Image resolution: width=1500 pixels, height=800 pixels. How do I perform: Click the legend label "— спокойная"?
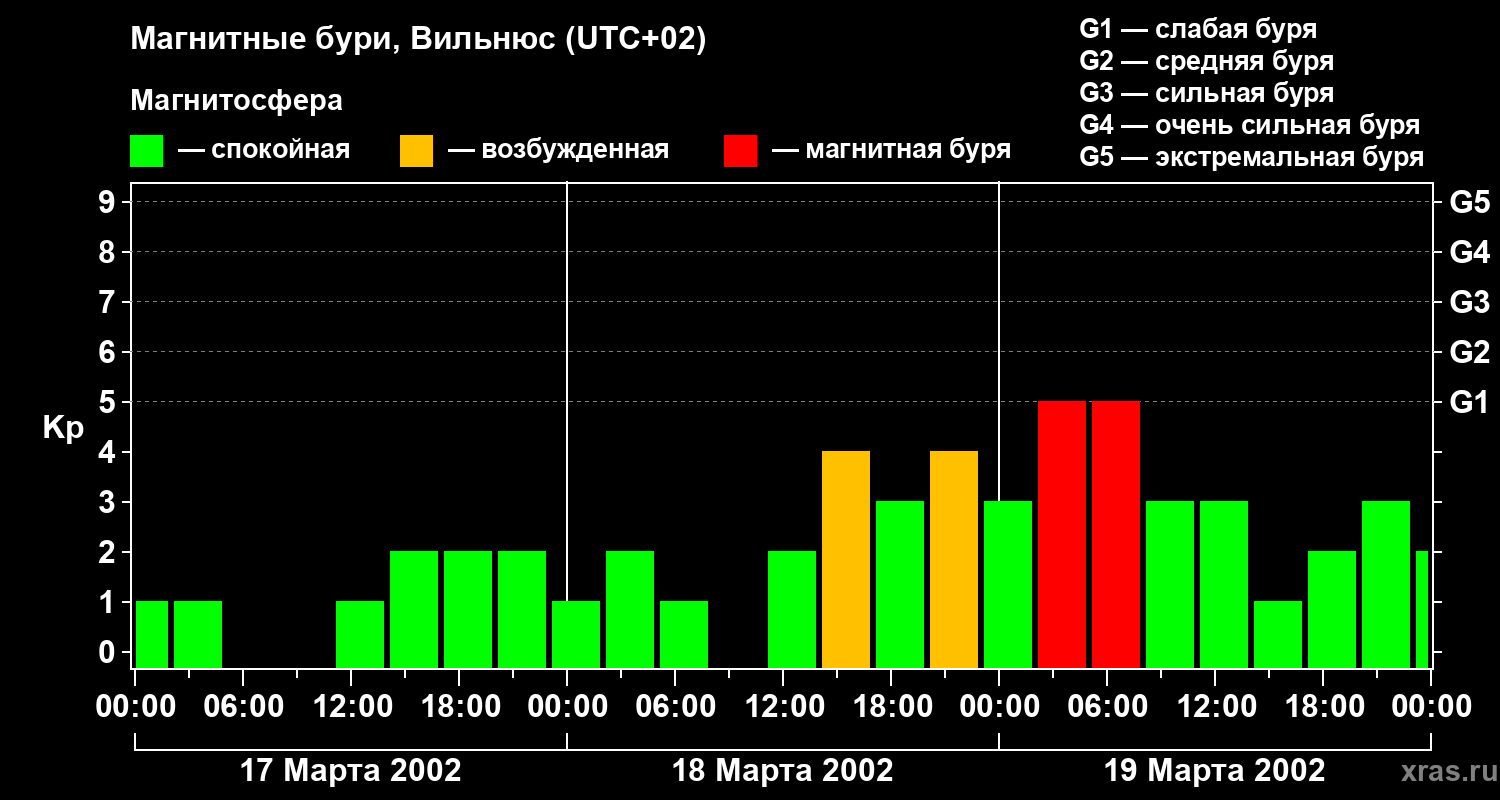coord(264,150)
